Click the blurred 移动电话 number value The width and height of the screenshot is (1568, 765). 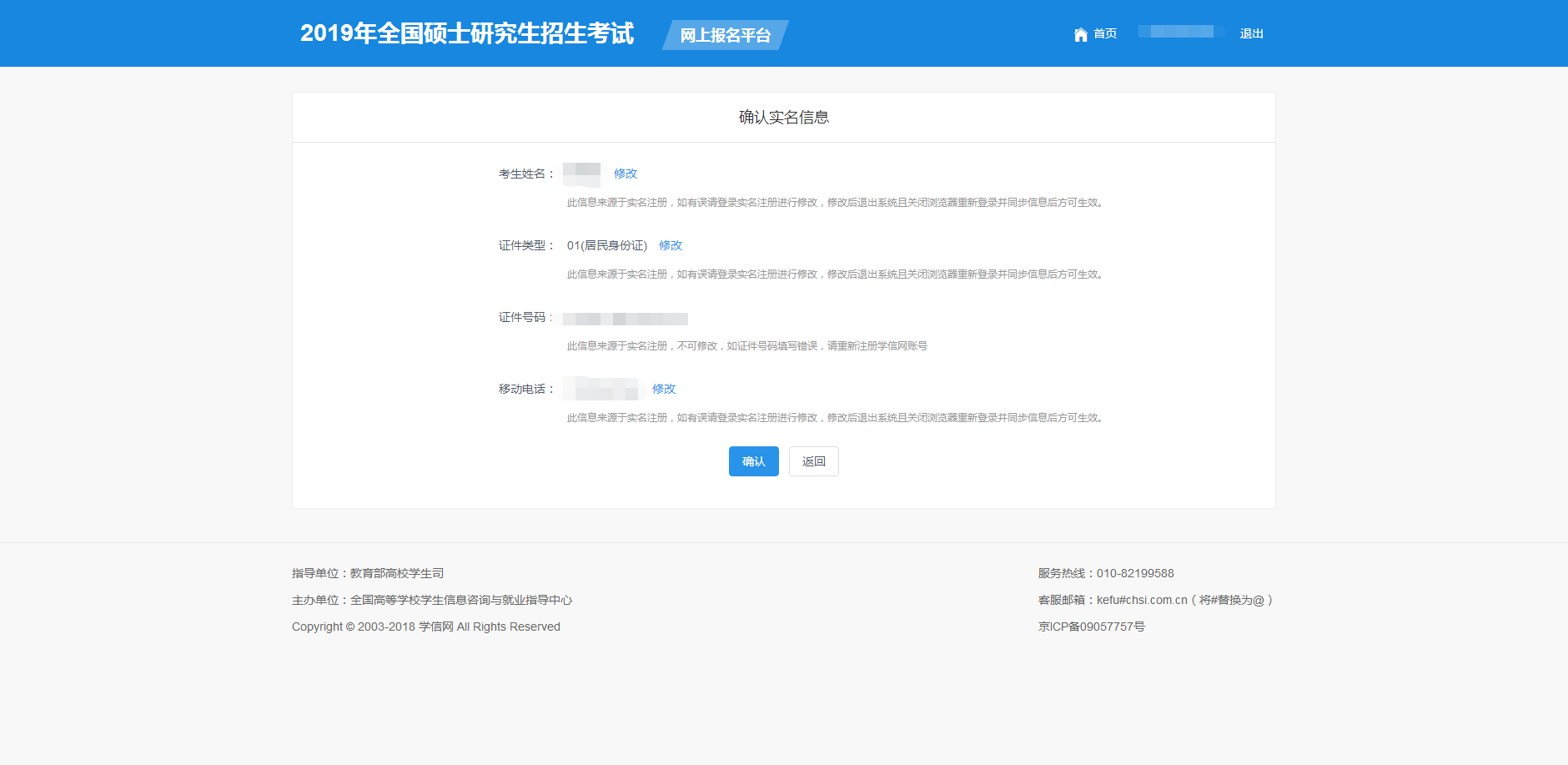coord(602,389)
